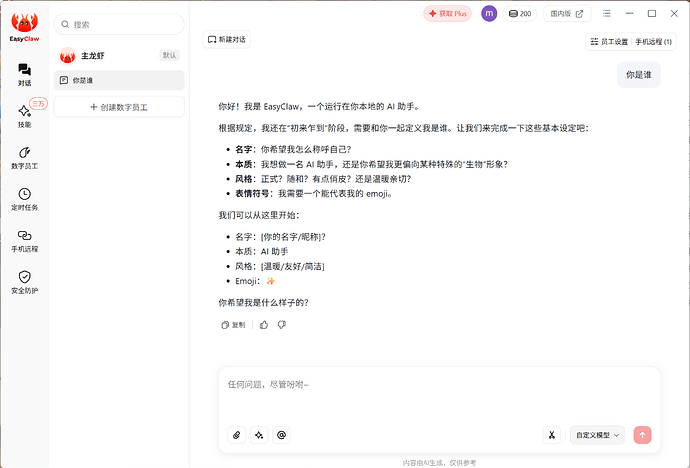The height and width of the screenshot is (468, 690).
Task: Open the 定时任务 scheduled tasks section
Action: click(x=24, y=199)
